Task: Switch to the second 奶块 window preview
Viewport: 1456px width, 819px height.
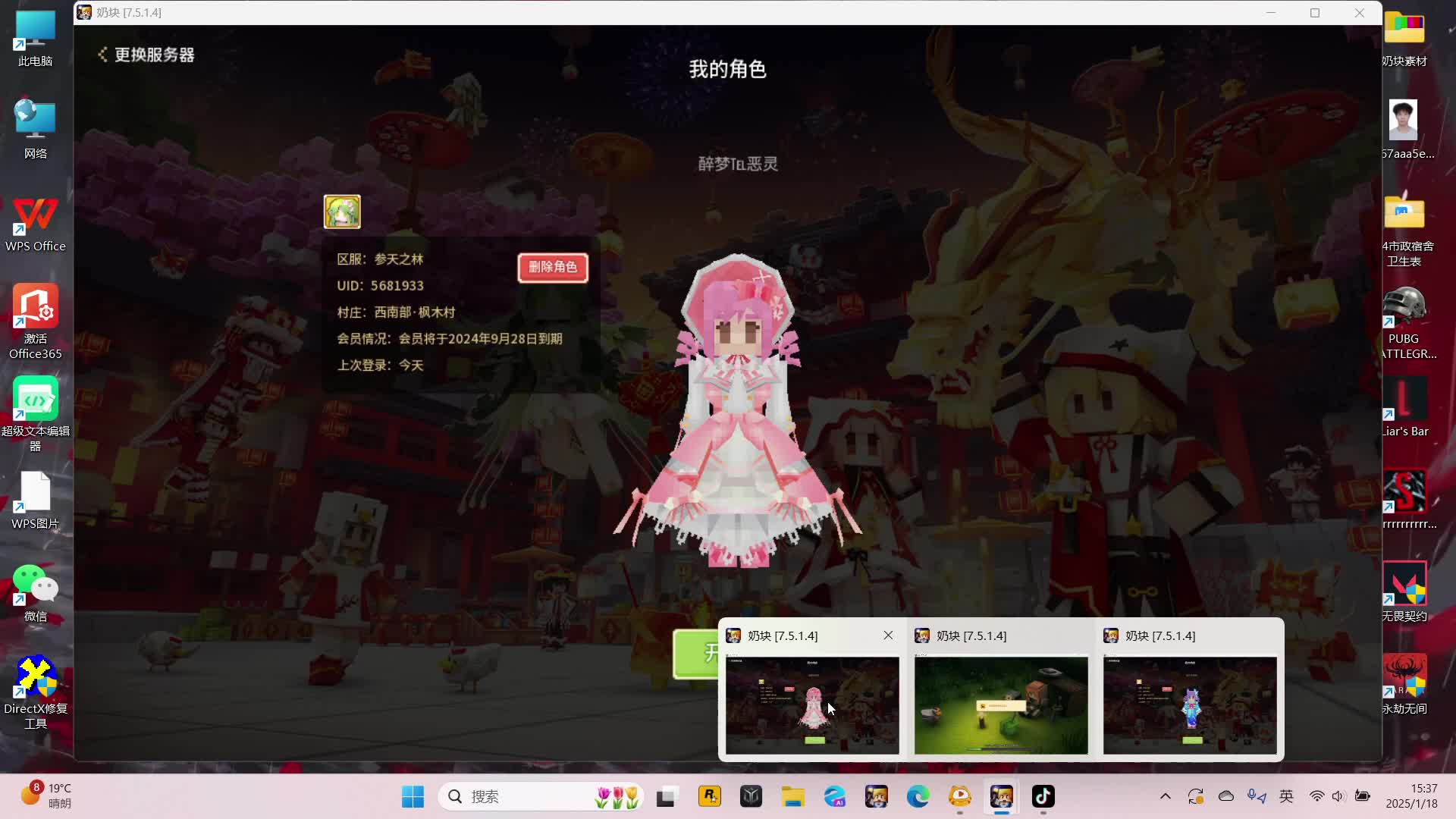Action: (x=1000, y=705)
